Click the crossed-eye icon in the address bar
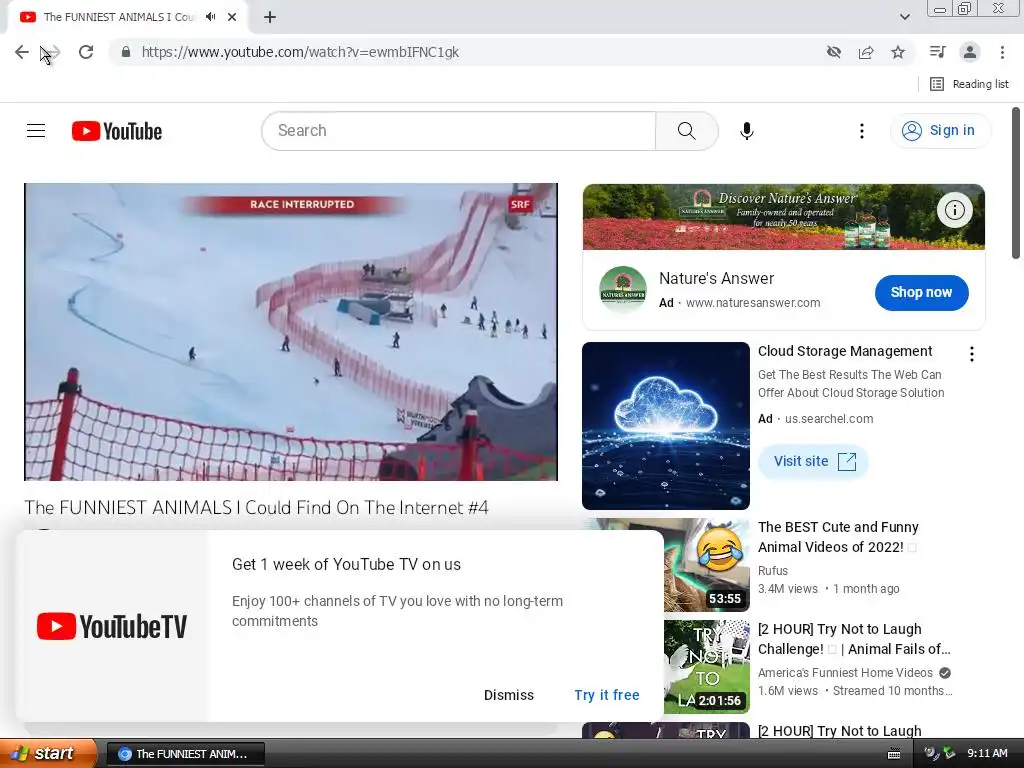 coord(833,52)
